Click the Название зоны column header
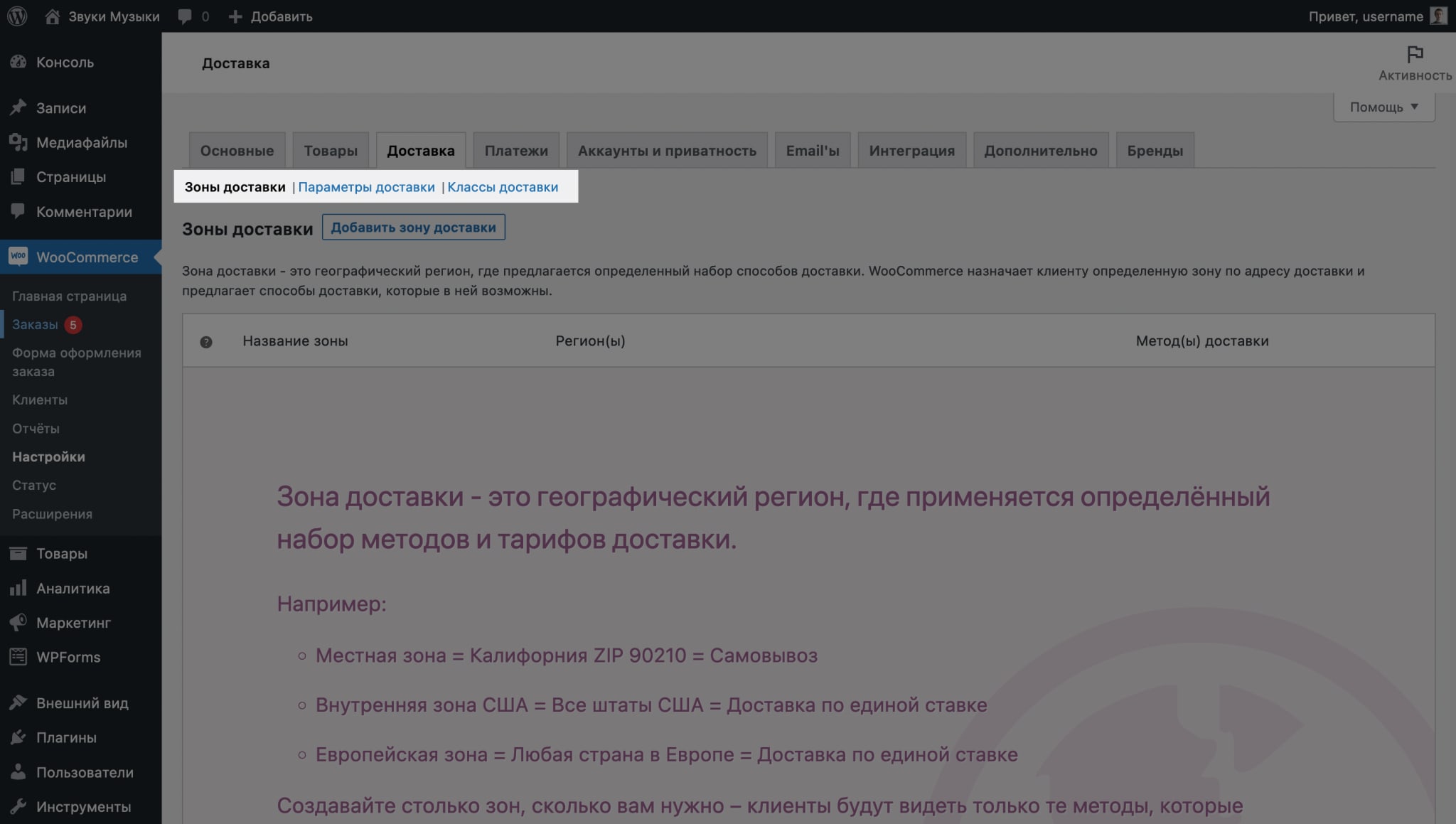 295,341
